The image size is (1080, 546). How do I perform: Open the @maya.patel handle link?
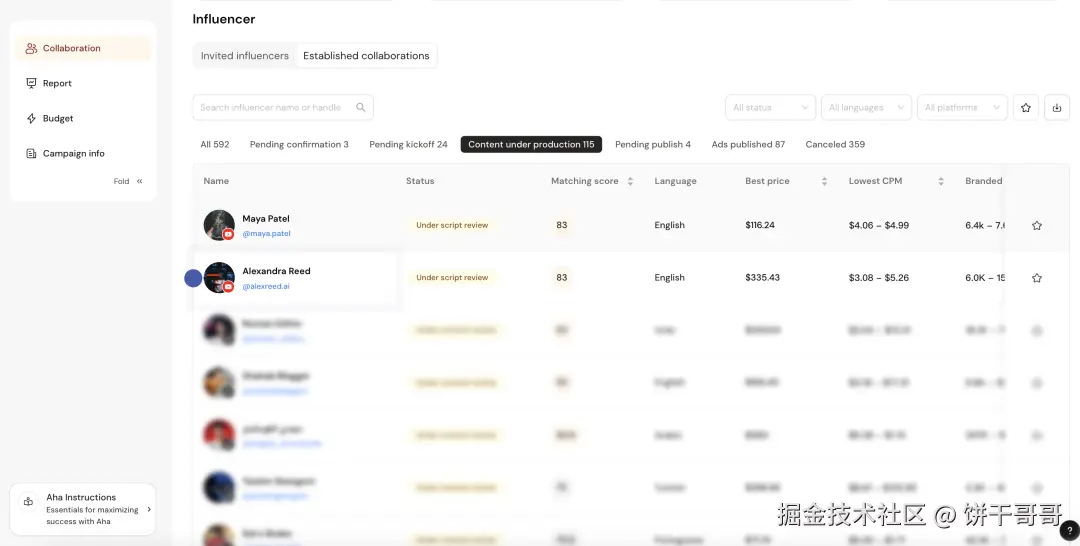(267, 233)
